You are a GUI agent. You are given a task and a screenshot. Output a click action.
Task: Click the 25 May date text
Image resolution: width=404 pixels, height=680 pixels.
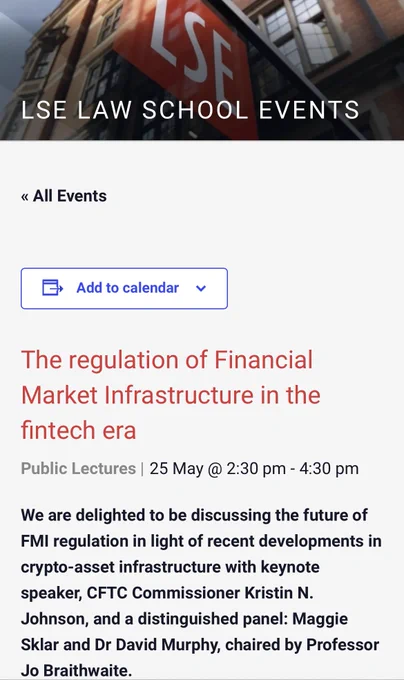[176, 469]
